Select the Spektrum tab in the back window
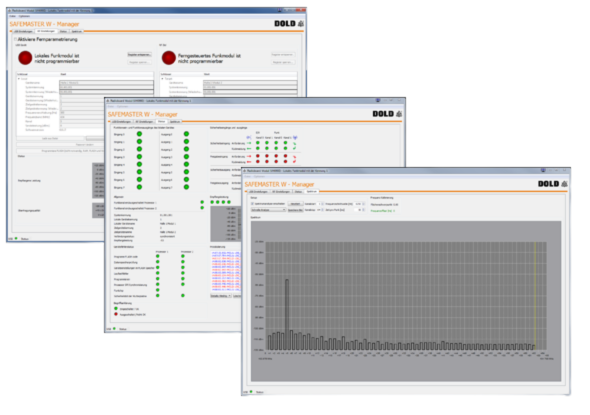Screen dimensions: 590x415 click(77, 31)
